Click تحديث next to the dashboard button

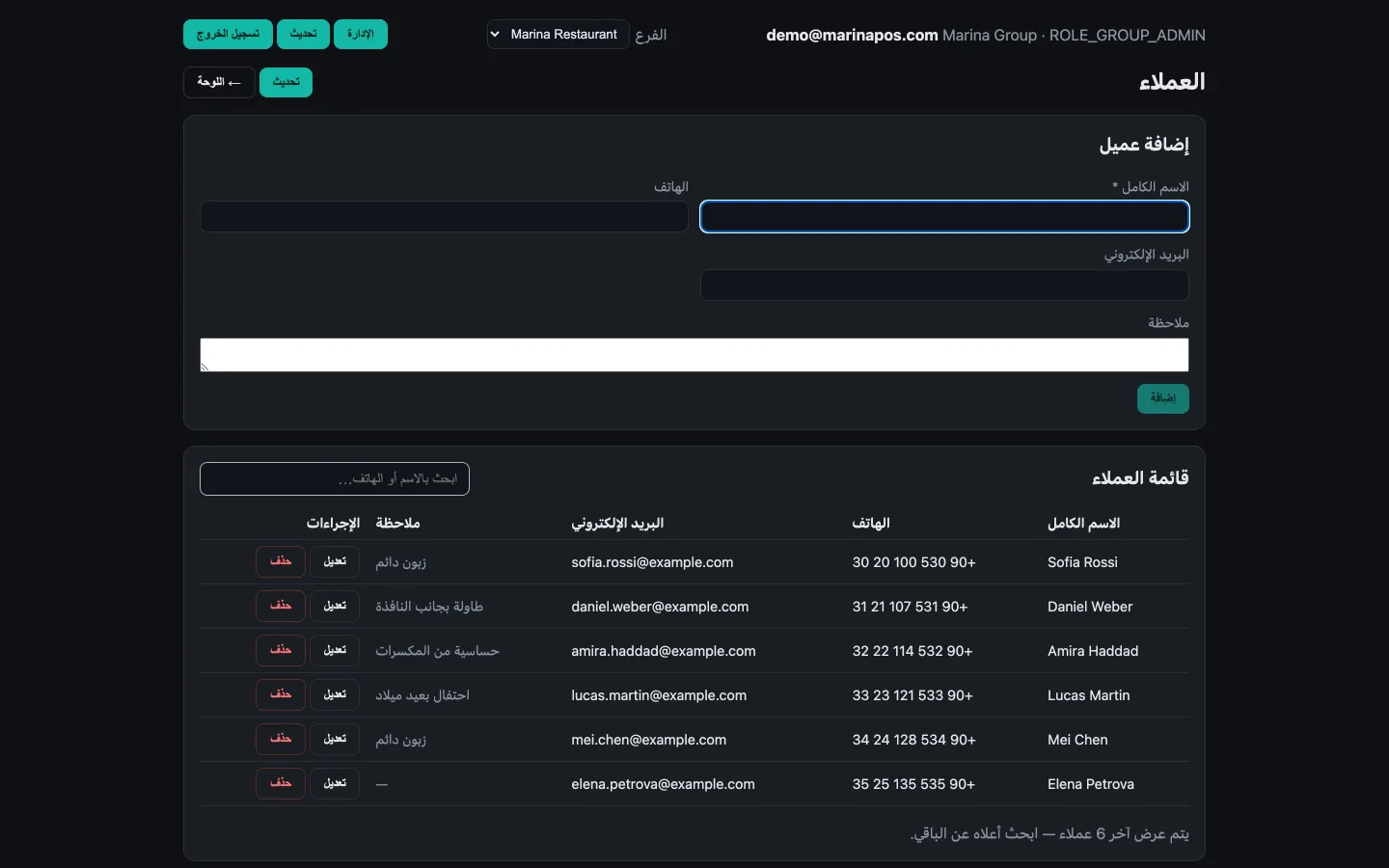(x=286, y=82)
